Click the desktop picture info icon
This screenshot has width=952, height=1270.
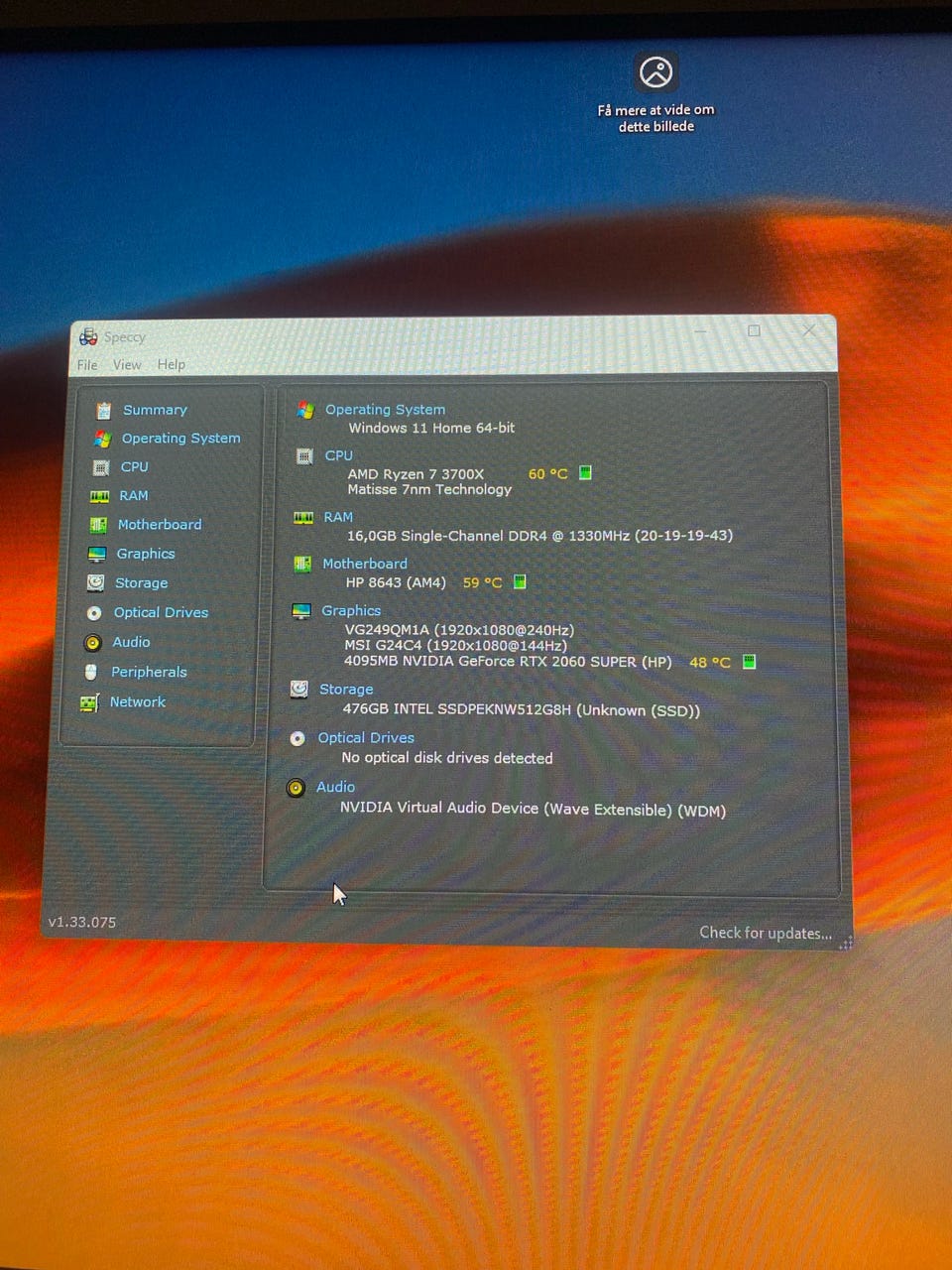click(655, 72)
